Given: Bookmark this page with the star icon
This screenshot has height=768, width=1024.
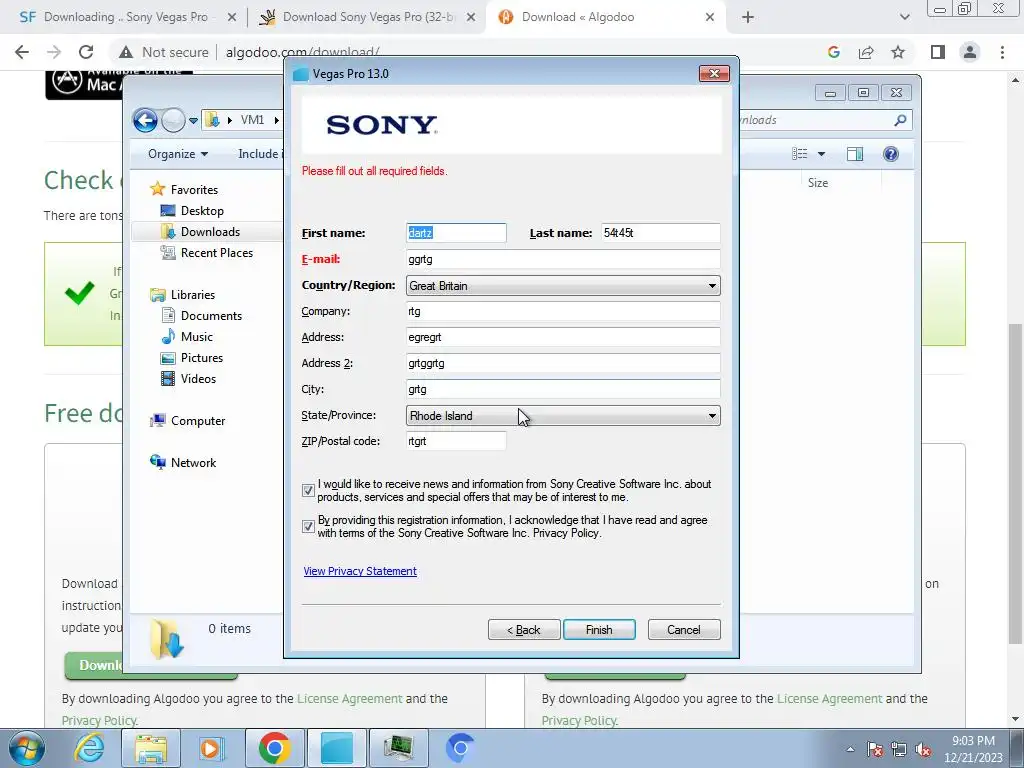Looking at the screenshot, I should coord(899,52).
